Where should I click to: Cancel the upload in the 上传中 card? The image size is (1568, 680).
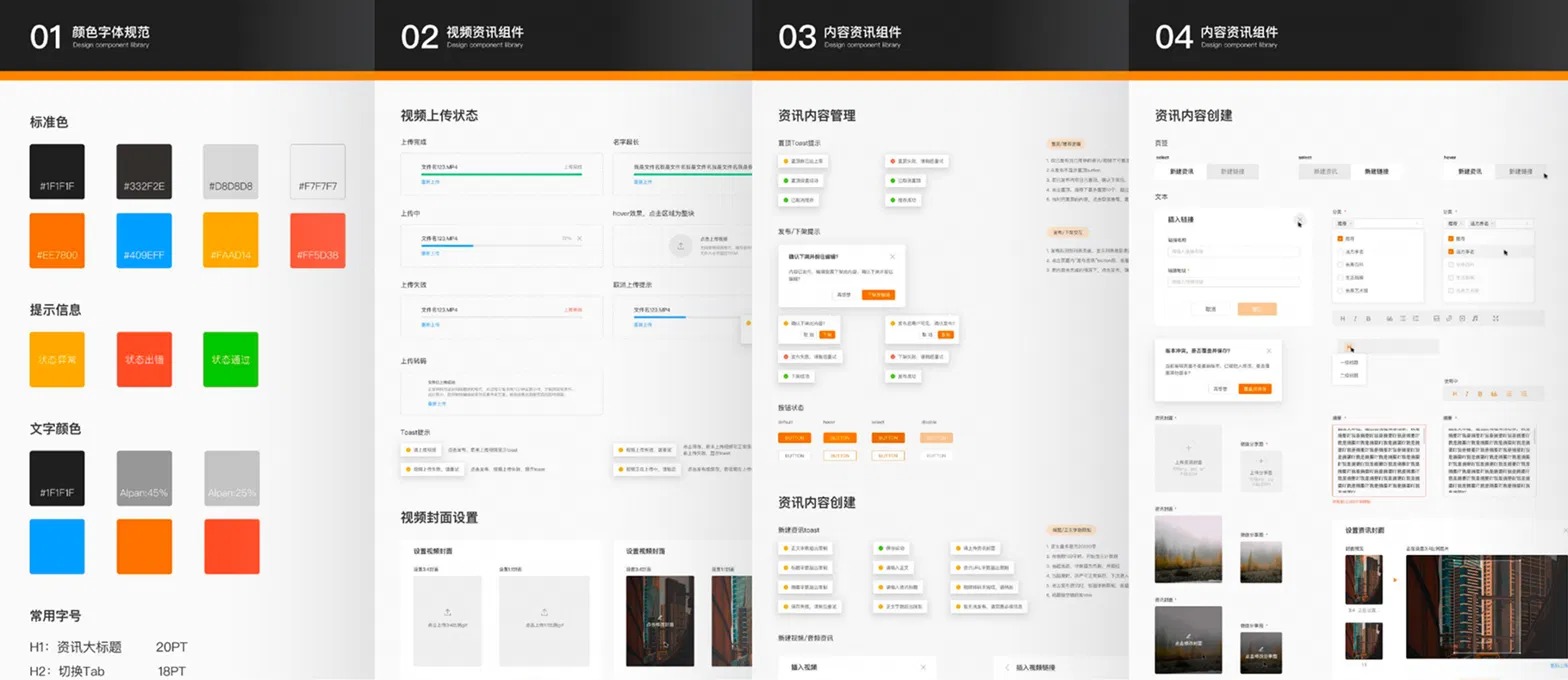[580, 238]
